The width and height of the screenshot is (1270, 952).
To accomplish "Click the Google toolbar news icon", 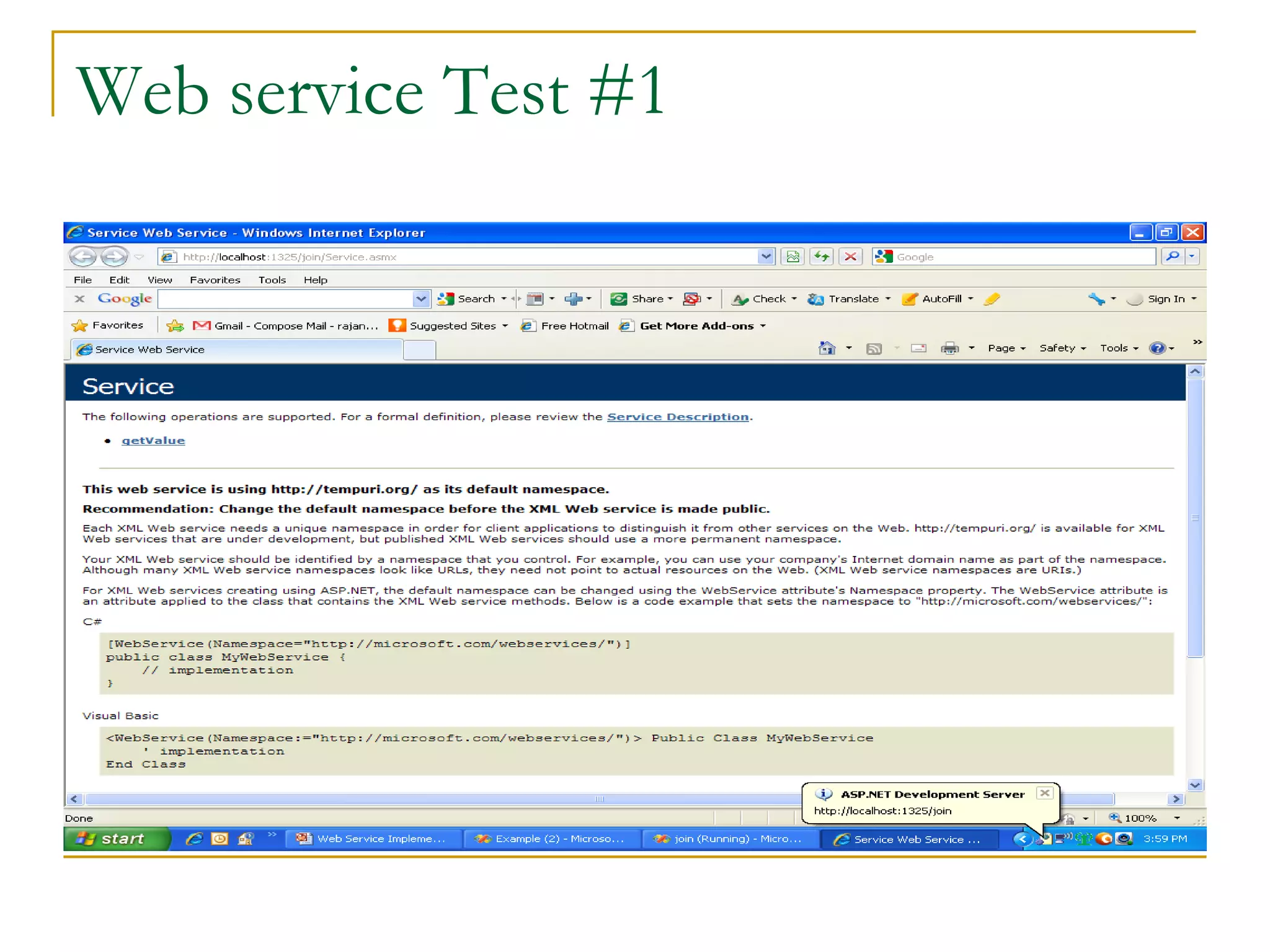I will pyautogui.click(x=535, y=299).
